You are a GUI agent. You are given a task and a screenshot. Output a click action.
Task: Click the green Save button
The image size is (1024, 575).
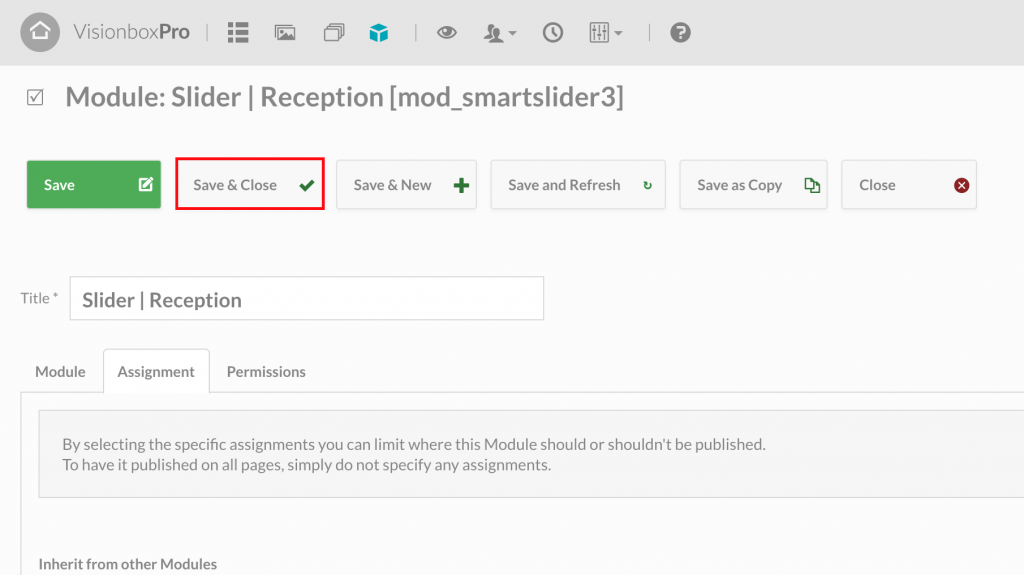(94, 185)
